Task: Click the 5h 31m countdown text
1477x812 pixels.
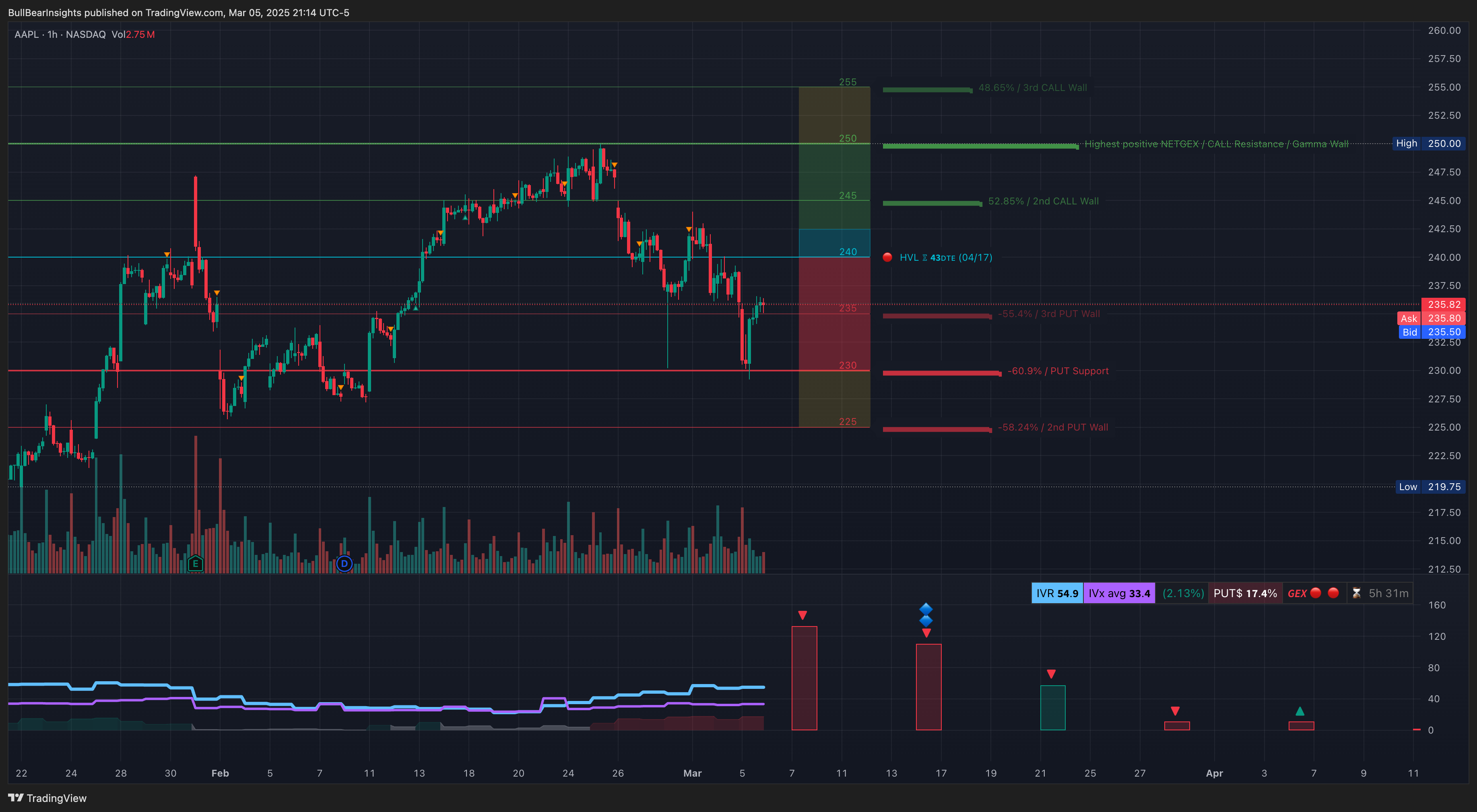Action: coord(1388,593)
